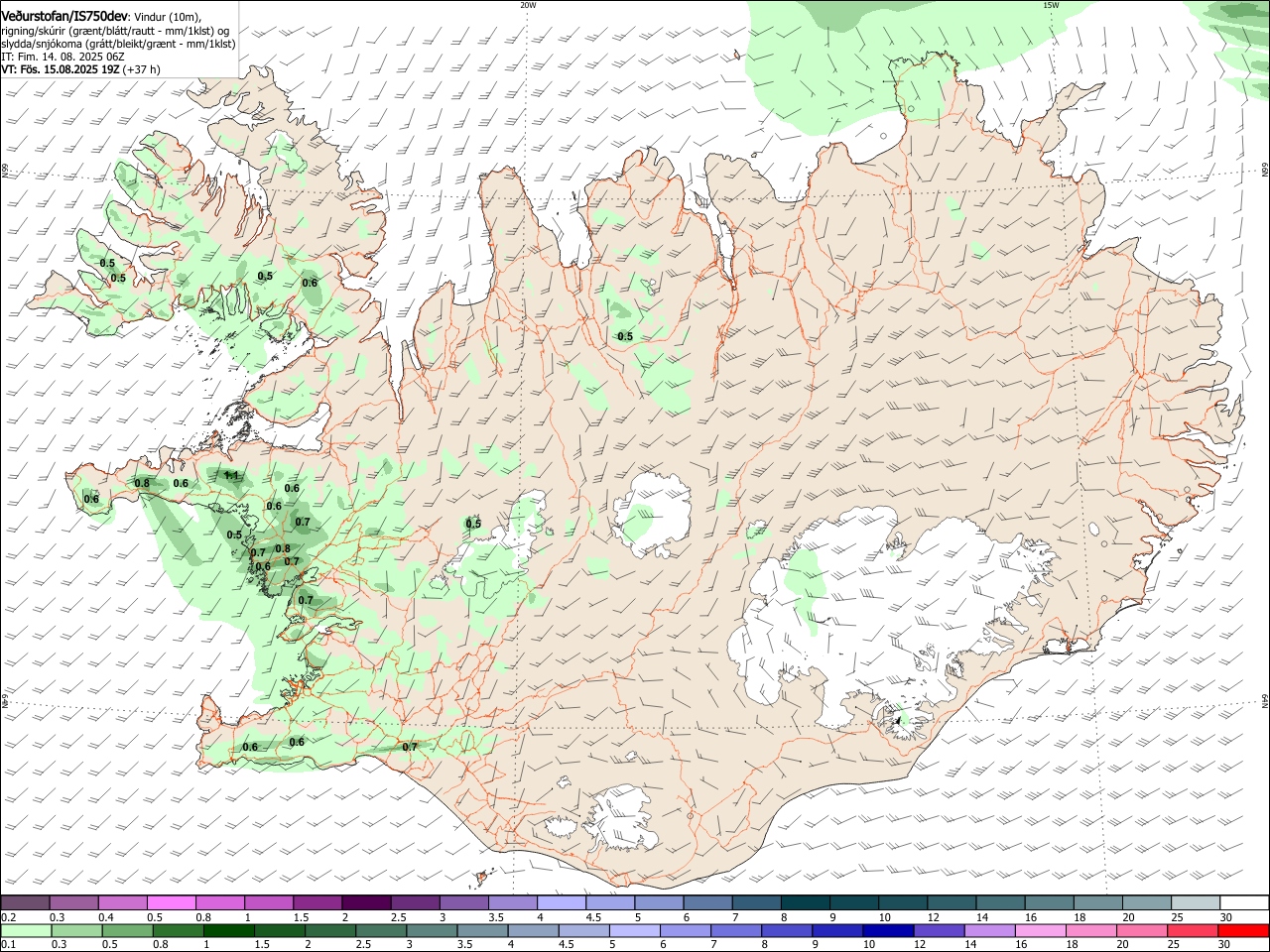The width and height of the screenshot is (1270, 952).
Task: Click the Mýrdalsjökull glacier near the south coast
Action: click(x=622, y=819)
